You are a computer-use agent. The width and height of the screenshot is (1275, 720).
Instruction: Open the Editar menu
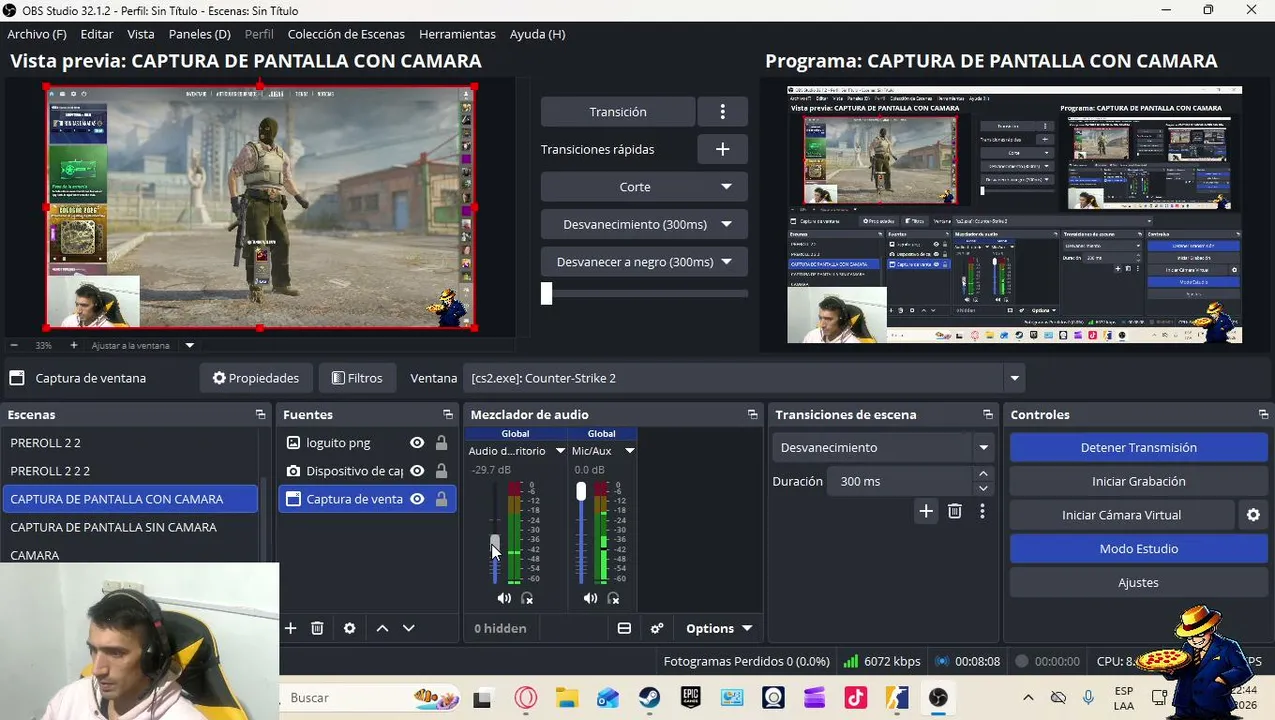(x=97, y=34)
